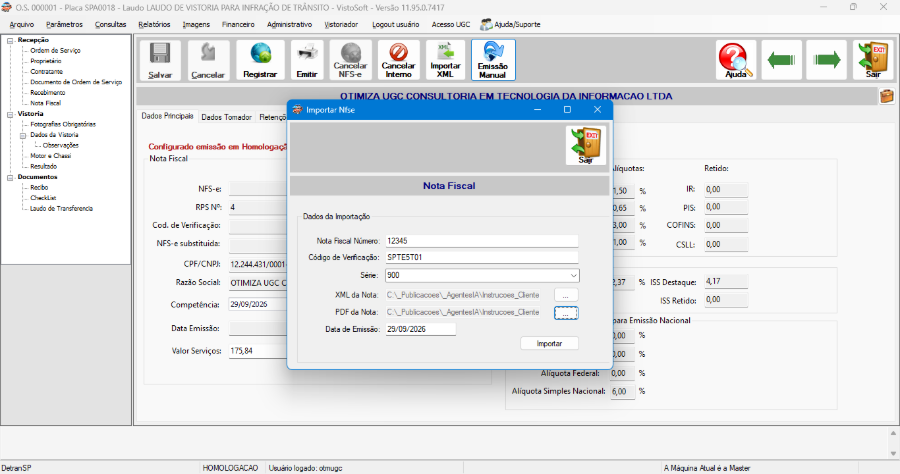Select Laudo de Transferencia tree item
Viewport: 900px width, 474px height.
(x=61, y=209)
